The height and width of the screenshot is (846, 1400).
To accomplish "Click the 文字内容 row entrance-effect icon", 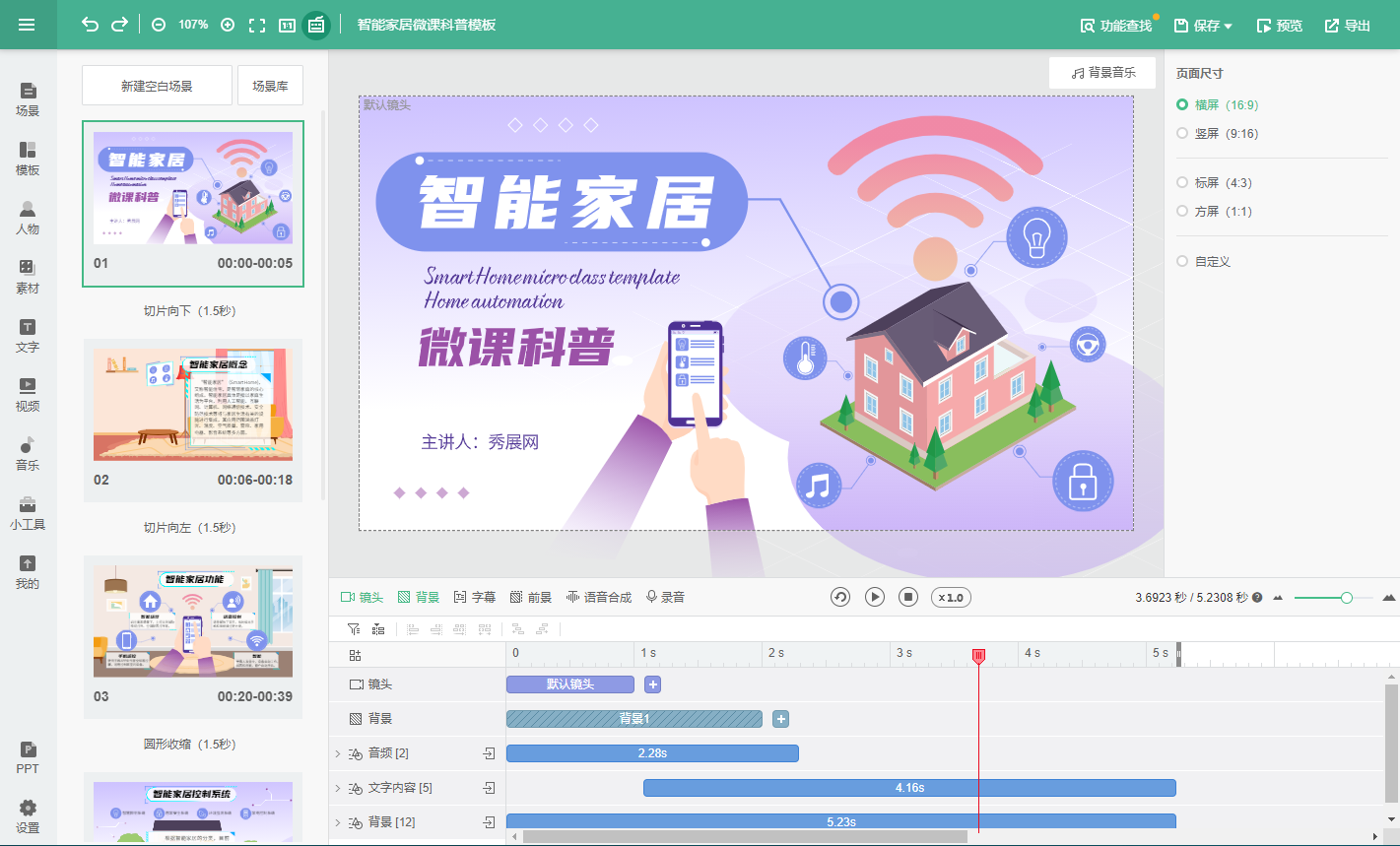I will tap(489, 788).
